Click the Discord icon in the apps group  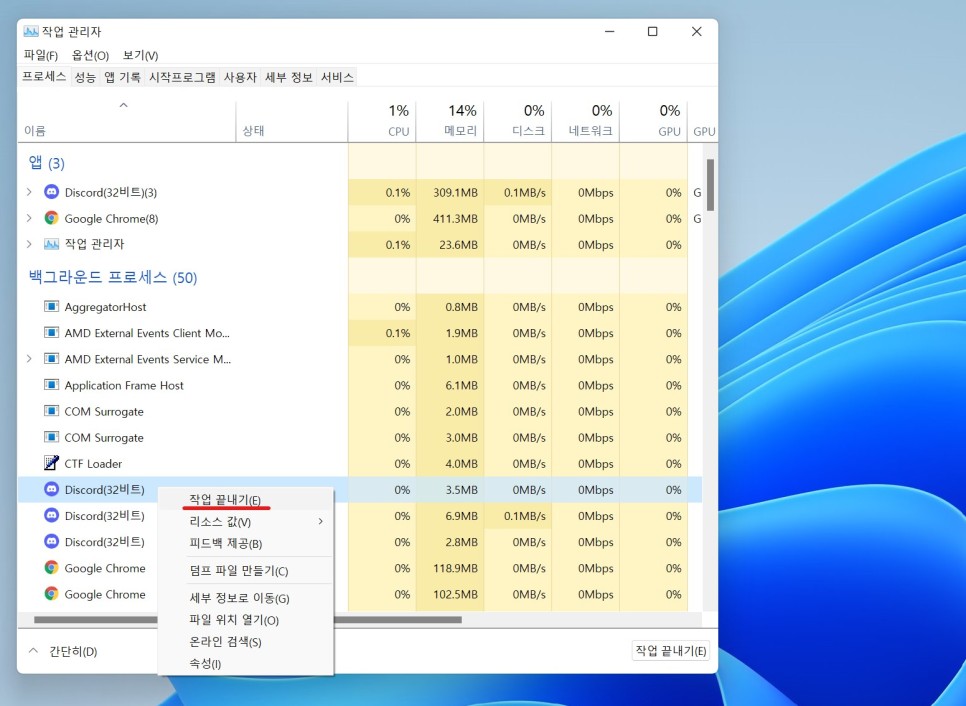pyautogui.click(x=51, y=192)
